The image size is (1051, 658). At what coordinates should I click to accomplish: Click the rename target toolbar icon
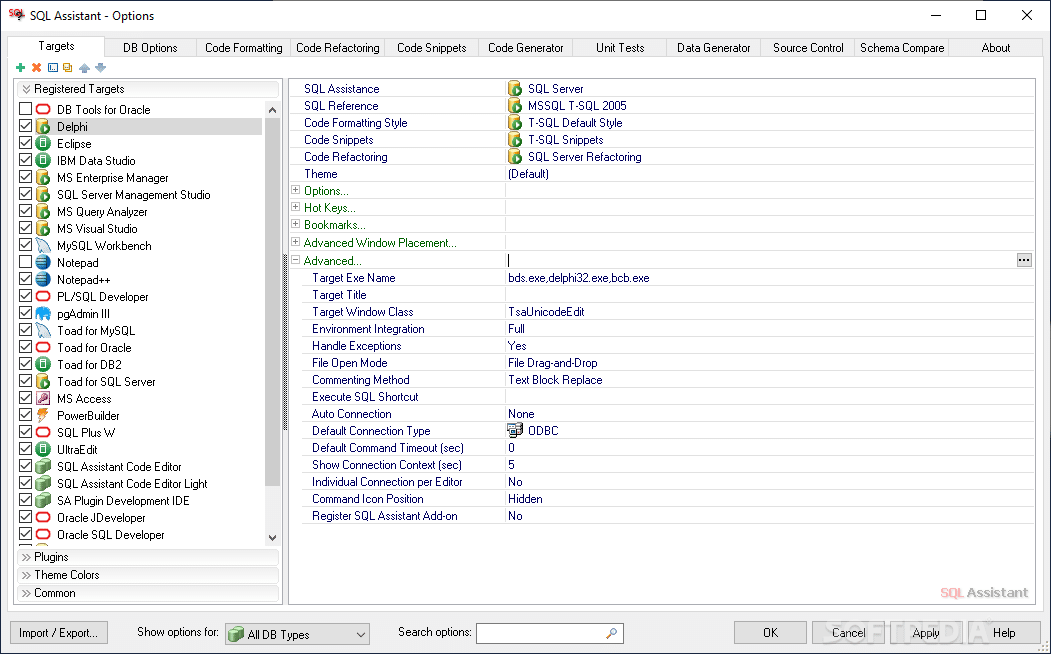pyautogui.click(x=52, y=68)
